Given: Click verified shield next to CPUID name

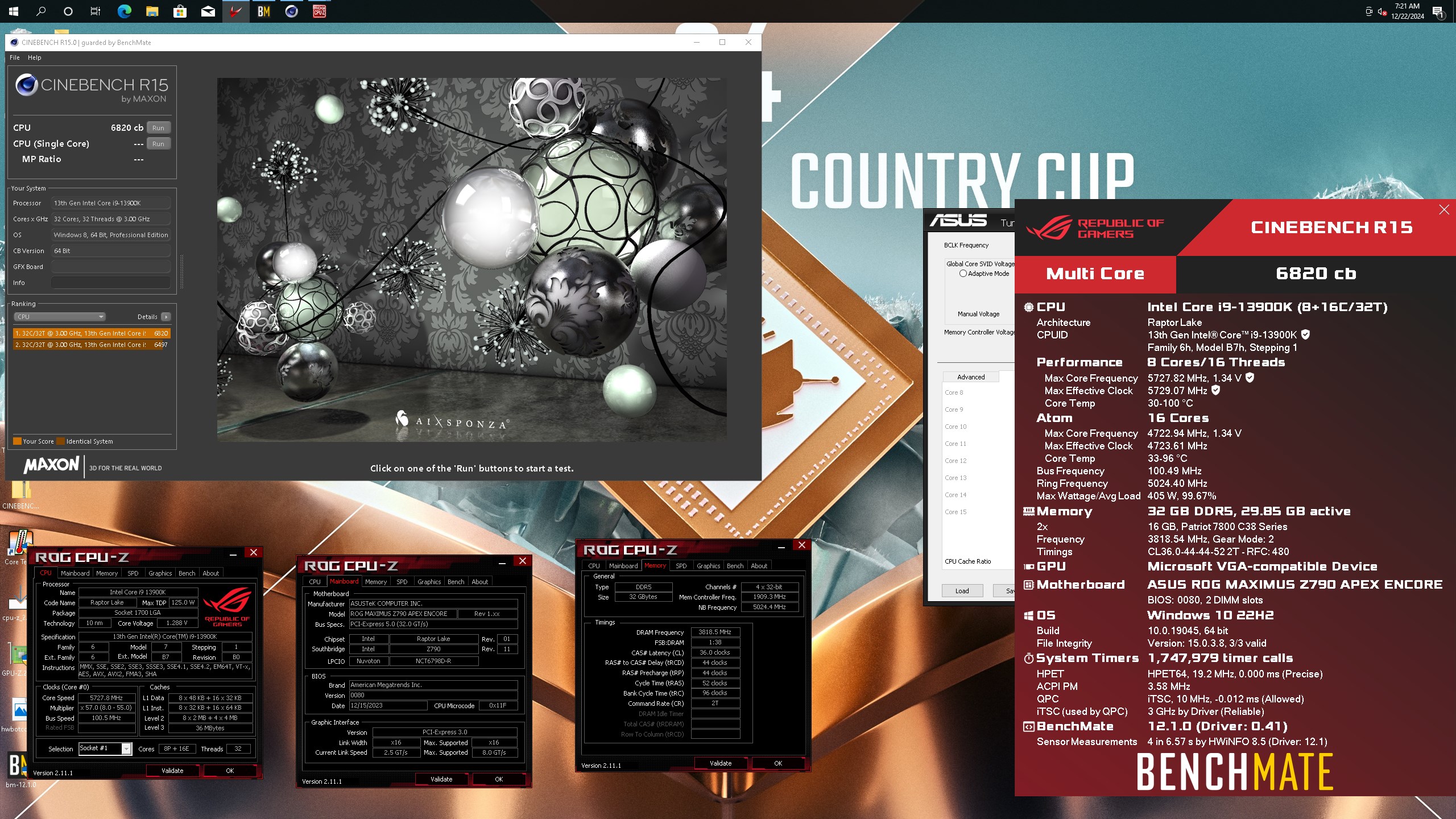Looking at the screenshot, I should pyautogui.click(x=1306, y=334).
